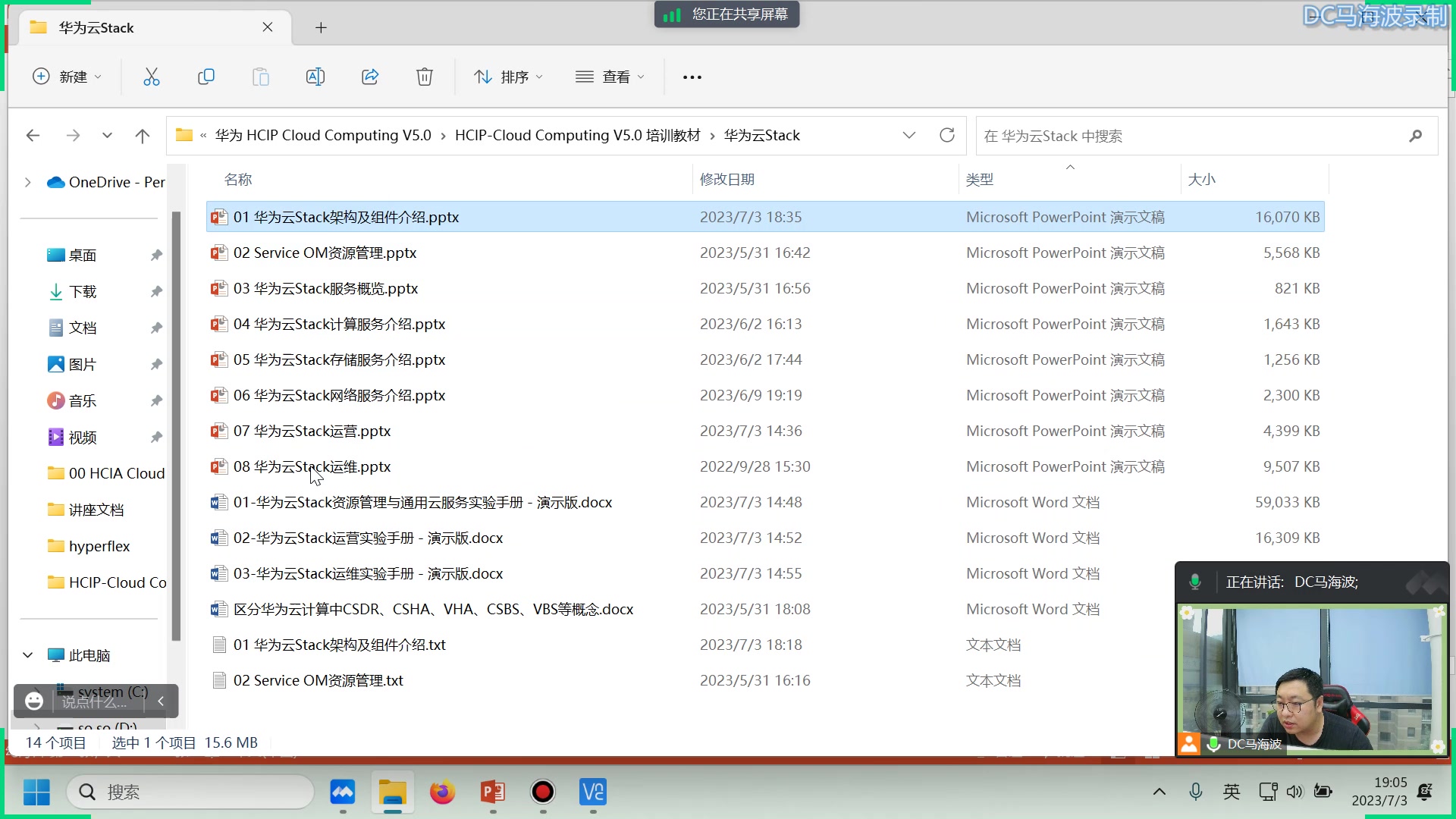1456x819 pixels.
Task: Select 06 华为云Stack网络服务介绍.pptx
Action: 765,395
